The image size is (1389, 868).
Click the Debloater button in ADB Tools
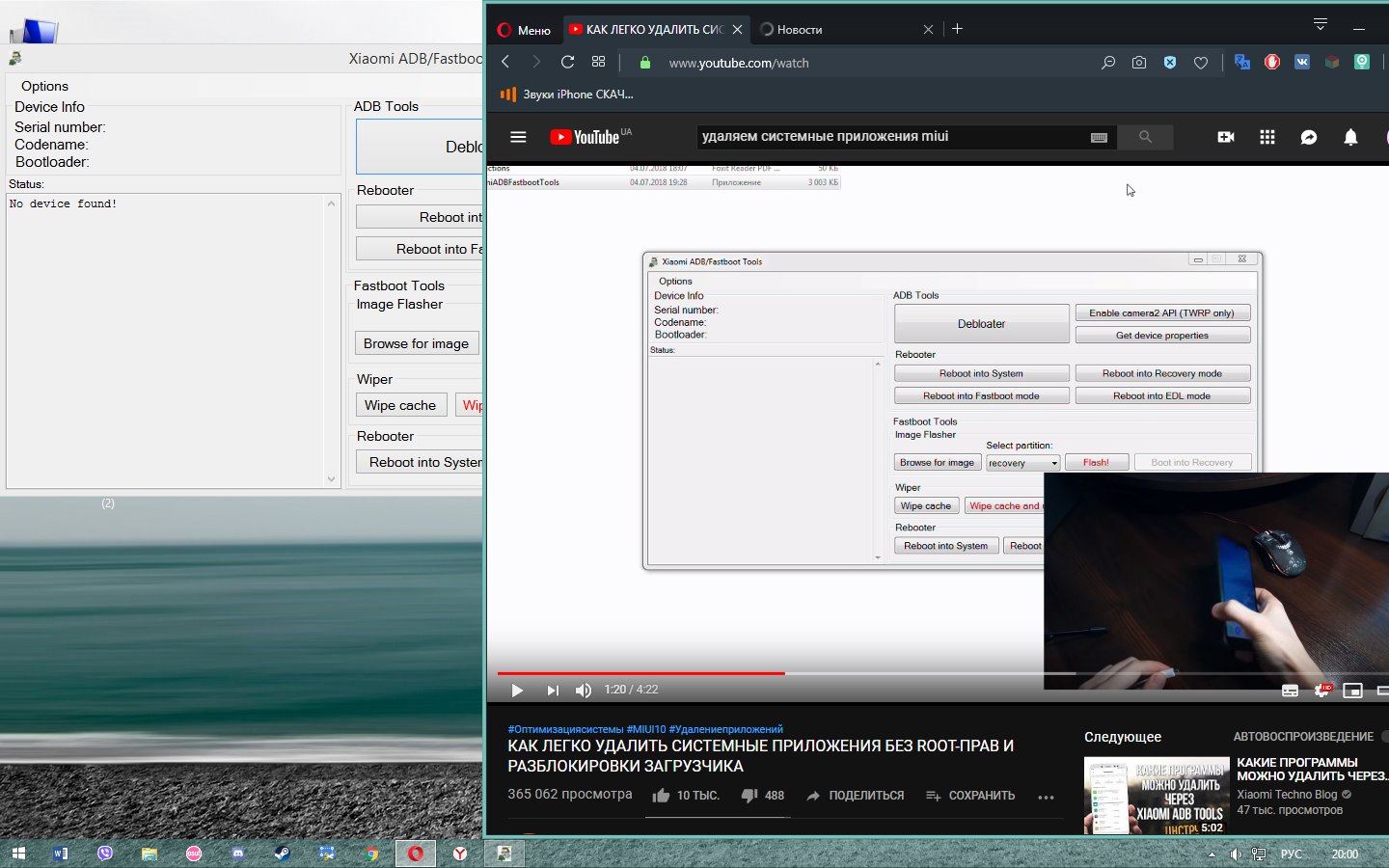click(x=420, y=147)
